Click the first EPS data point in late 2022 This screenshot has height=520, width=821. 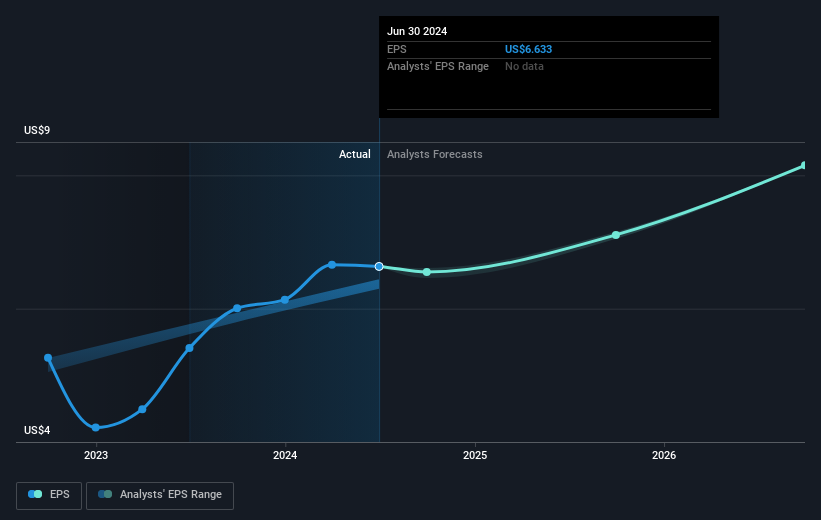pyautogui.click(x=48, y=358)
